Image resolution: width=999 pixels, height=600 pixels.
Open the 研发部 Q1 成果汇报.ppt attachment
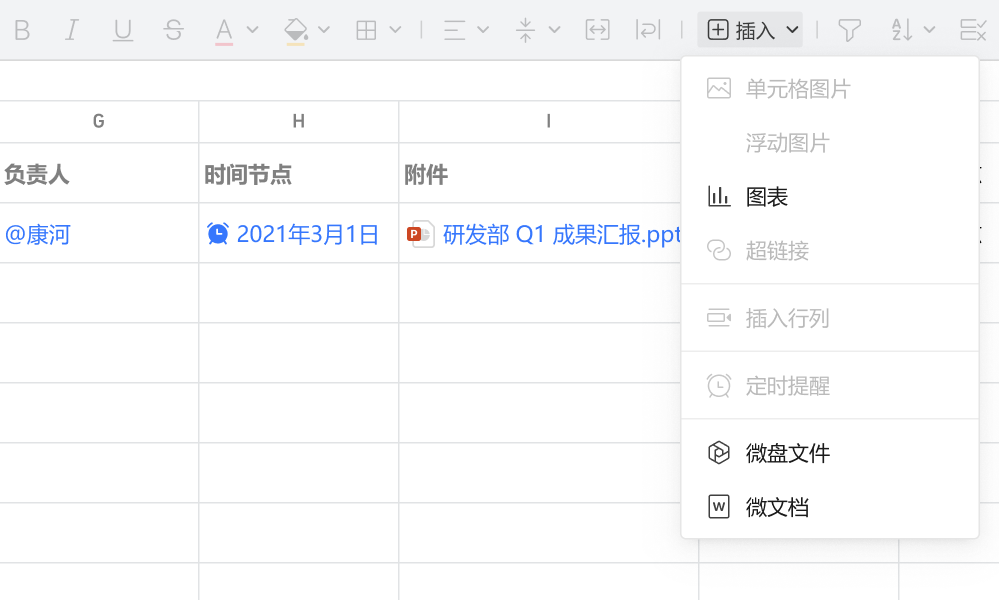[x=562, y=234]
